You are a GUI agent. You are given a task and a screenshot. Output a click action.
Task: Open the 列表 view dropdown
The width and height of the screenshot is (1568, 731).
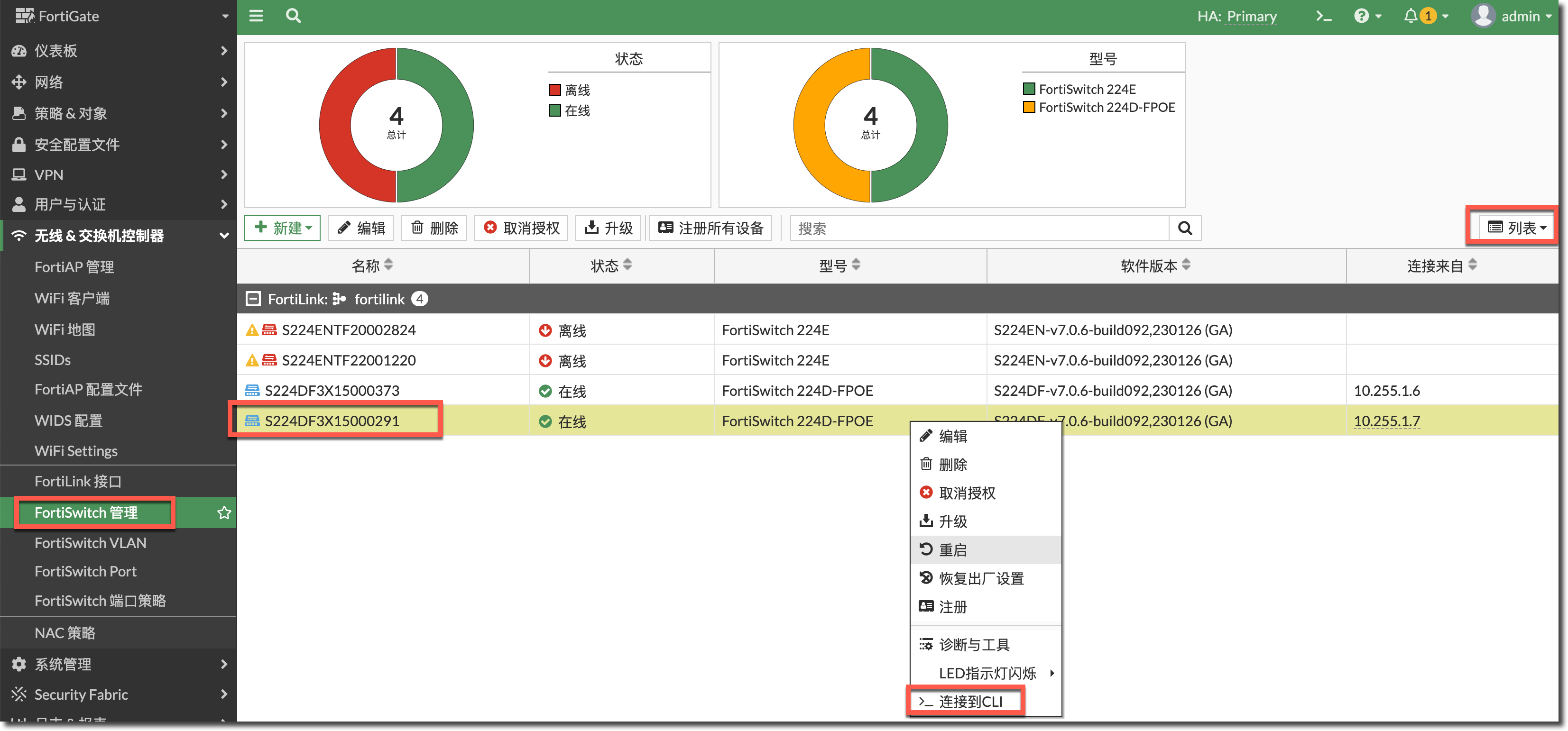coord(1516,228)
